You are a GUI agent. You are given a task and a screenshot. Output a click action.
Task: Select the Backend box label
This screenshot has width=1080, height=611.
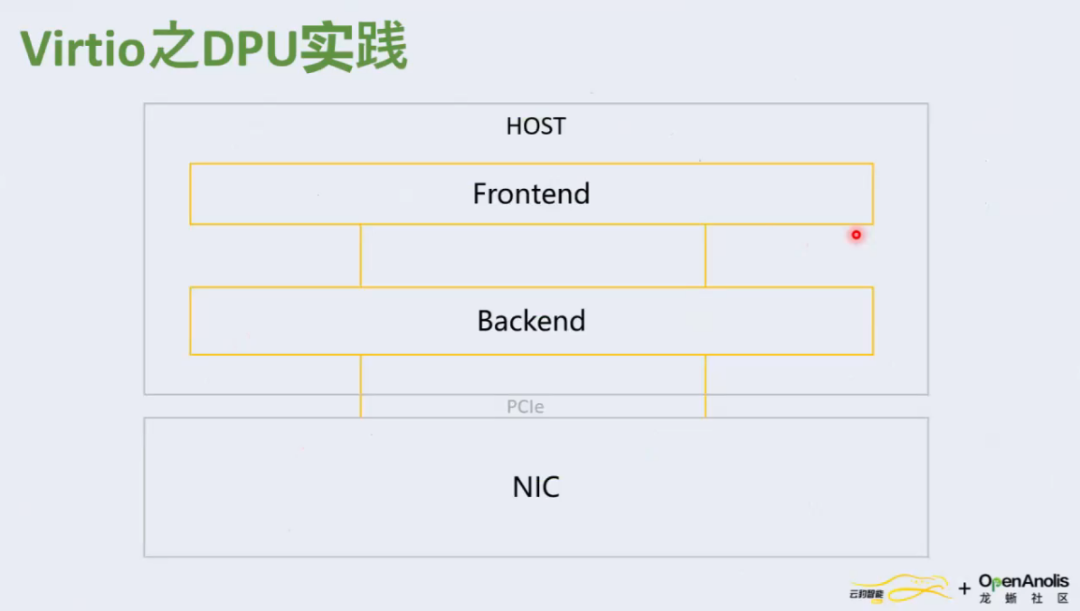pyautogui.click(x=531, y=321)
